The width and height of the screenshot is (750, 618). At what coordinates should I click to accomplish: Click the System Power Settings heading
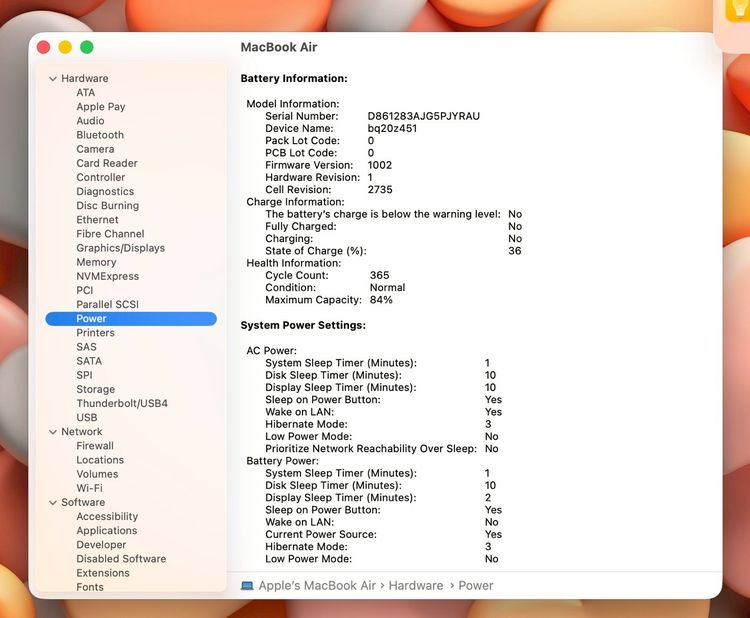tap(303, 325)
